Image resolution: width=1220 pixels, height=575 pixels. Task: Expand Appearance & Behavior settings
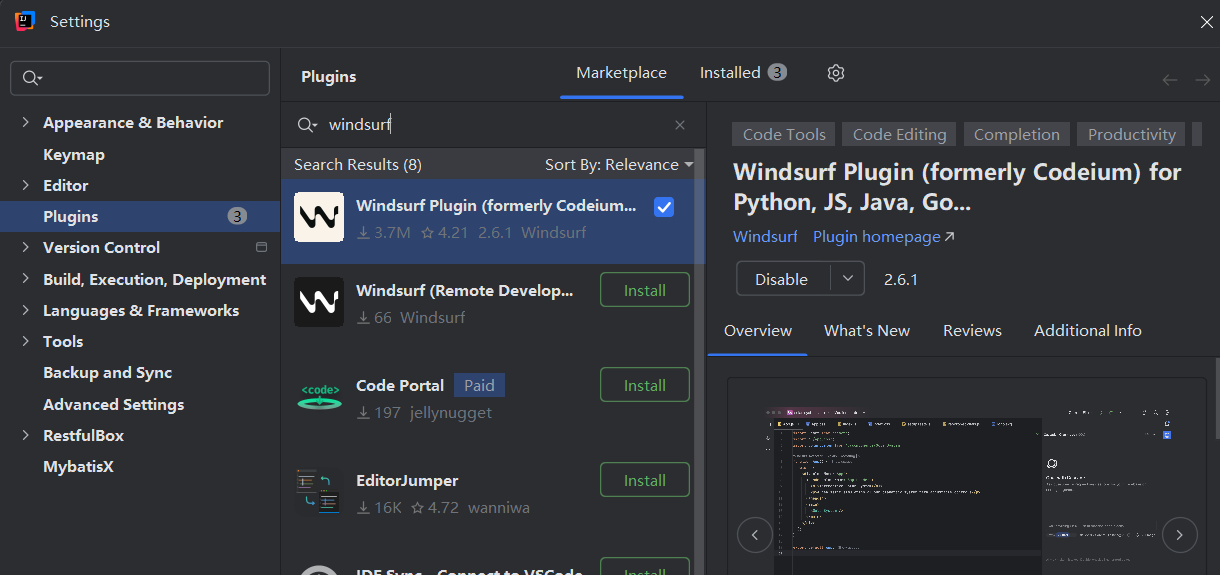25,122
